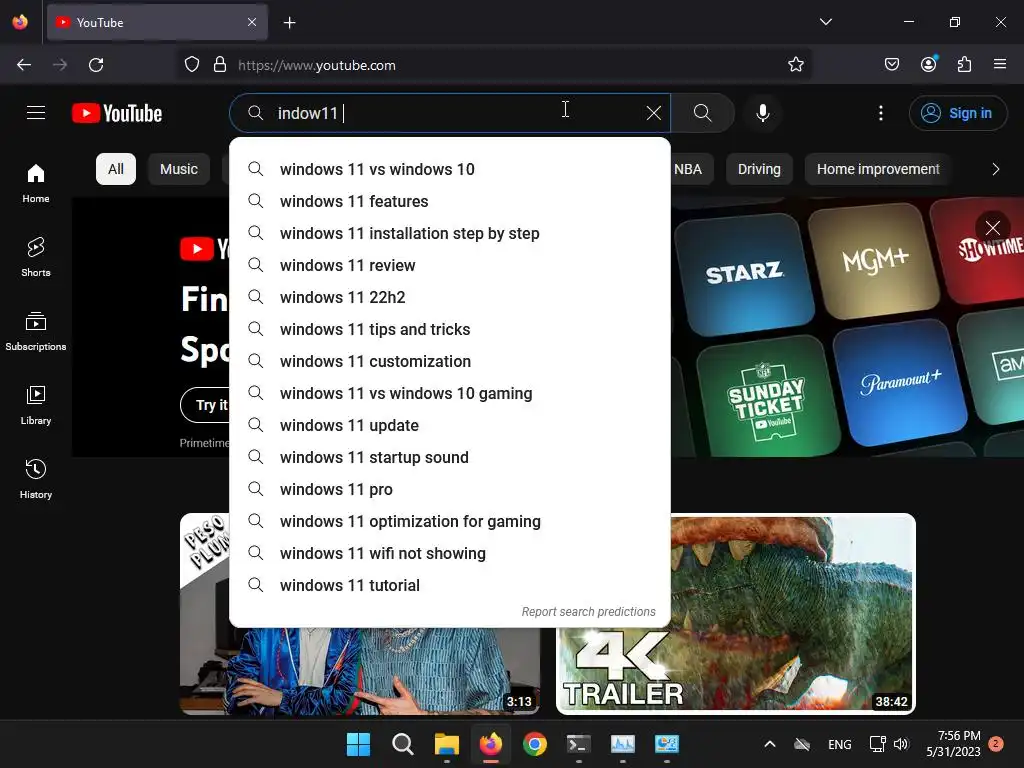Go back with Firefox back arrow
This screenshot has width=1024, height=768.
(24, 65)
